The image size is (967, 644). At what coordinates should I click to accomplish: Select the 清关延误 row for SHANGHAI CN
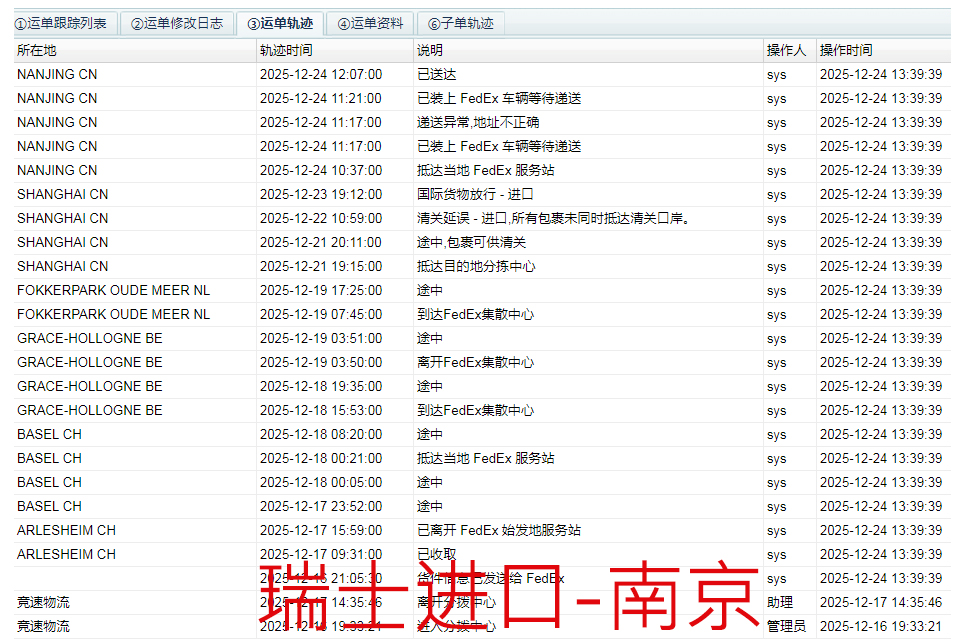400,218
